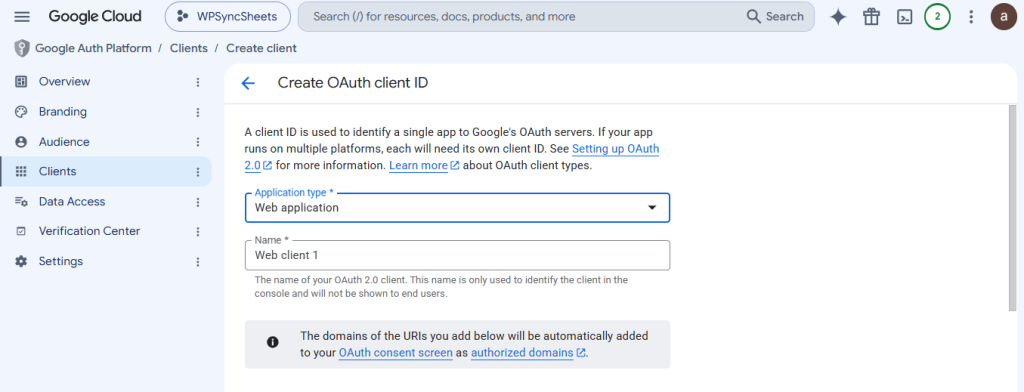Image resolution: width=1024 pixels, height=392 pixels.
Task: Click the Overview dashboard icon
Action: (21, 82)
